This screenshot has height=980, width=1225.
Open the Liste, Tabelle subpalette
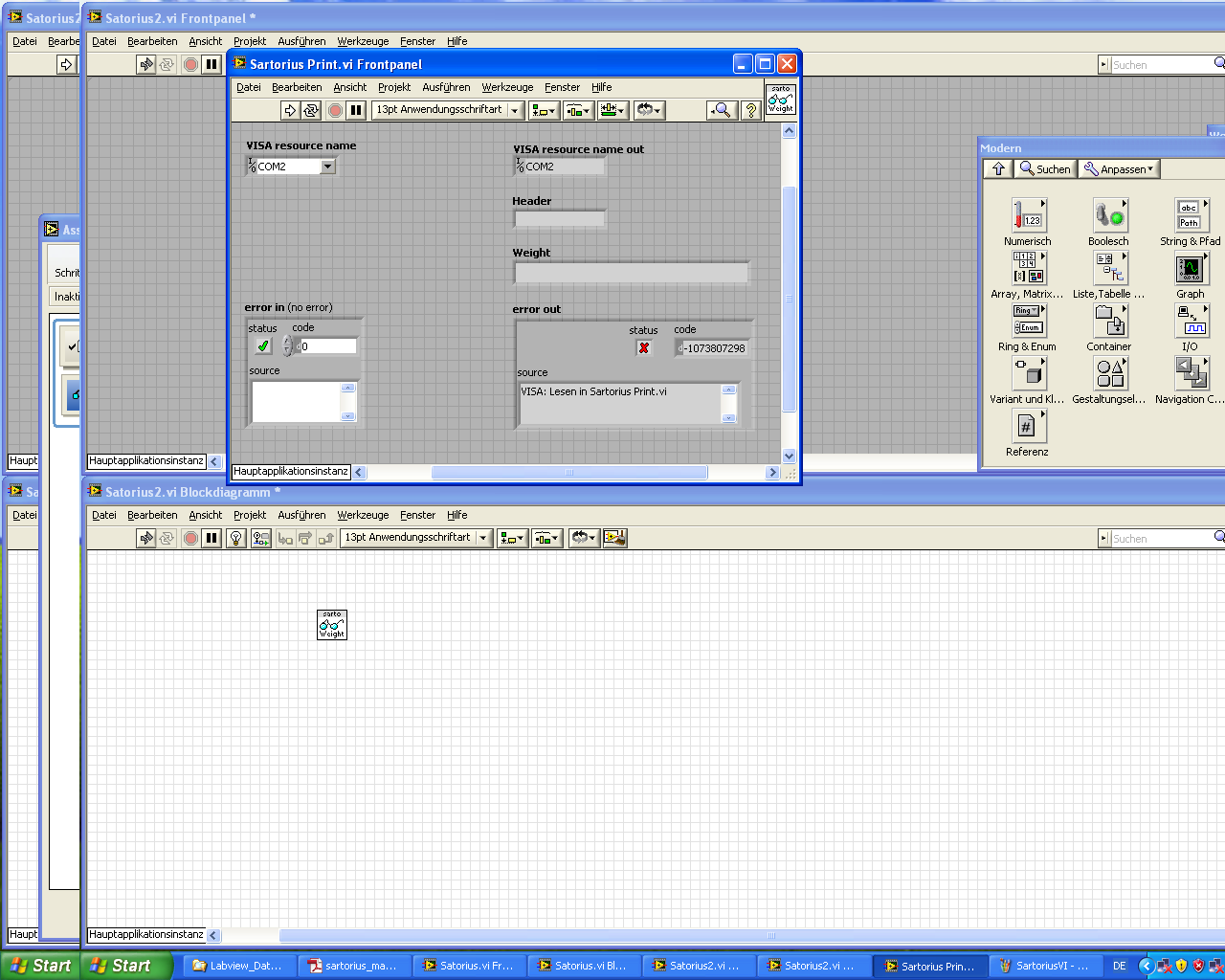pos(1109,268)
